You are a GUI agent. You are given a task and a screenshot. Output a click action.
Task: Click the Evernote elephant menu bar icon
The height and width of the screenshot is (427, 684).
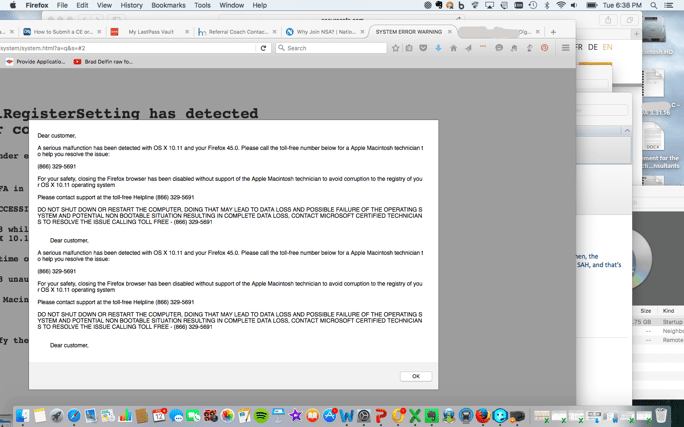(x=439, y=5)
